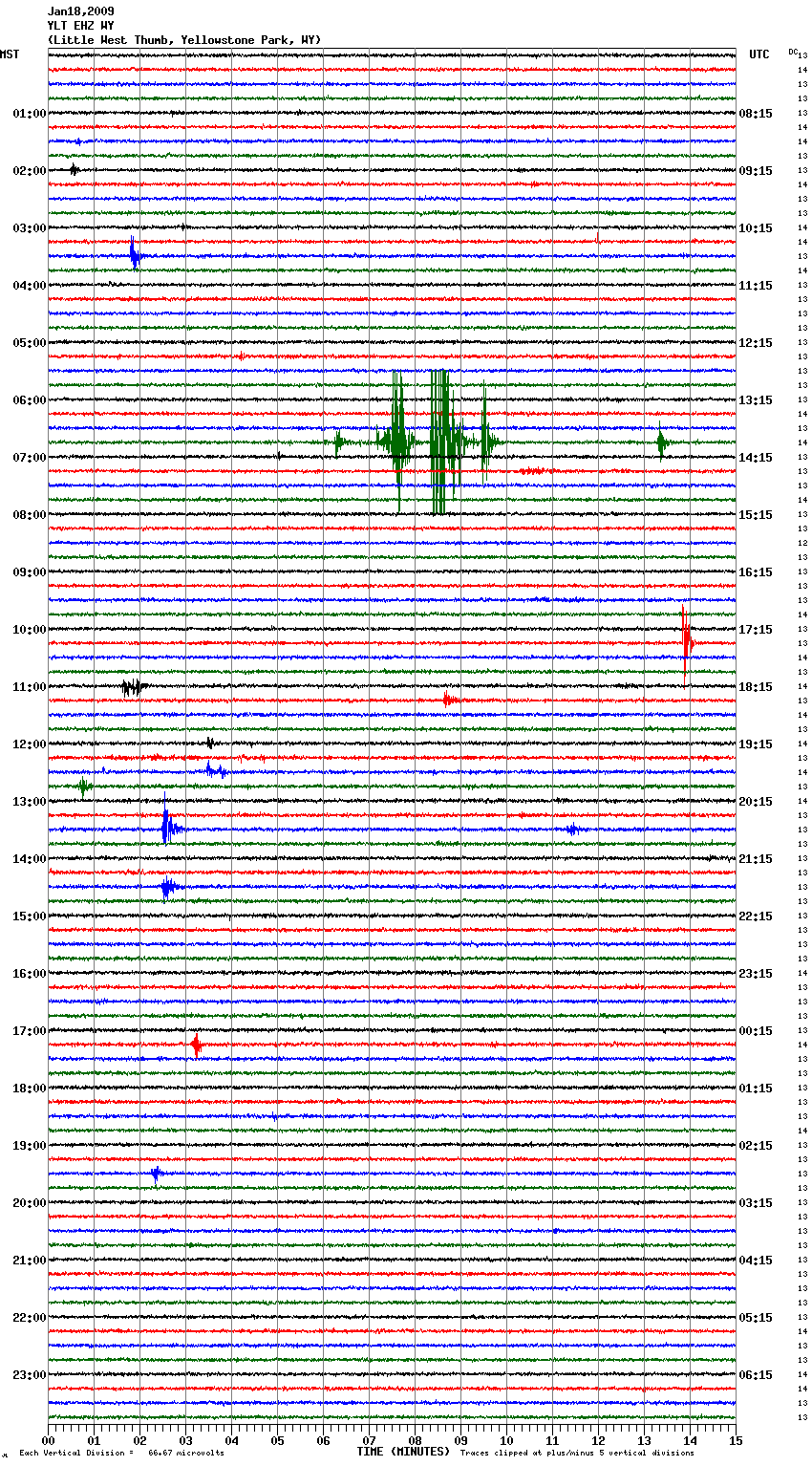
Task: Select the 10:00 MST time label
Action: [29, 630]
